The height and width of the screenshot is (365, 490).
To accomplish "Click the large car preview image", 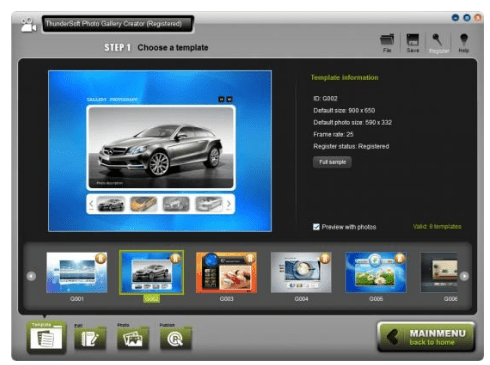I will [161, 148].
